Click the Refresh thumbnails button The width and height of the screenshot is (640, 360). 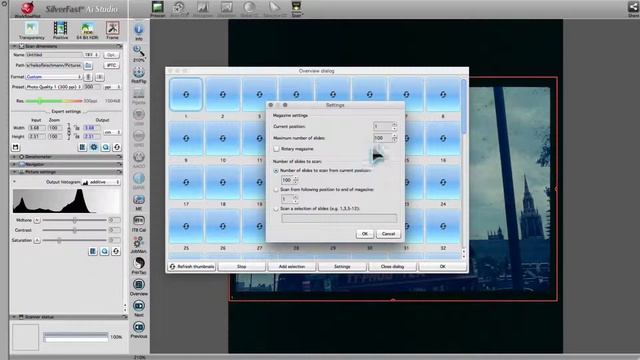click(191, 267)
